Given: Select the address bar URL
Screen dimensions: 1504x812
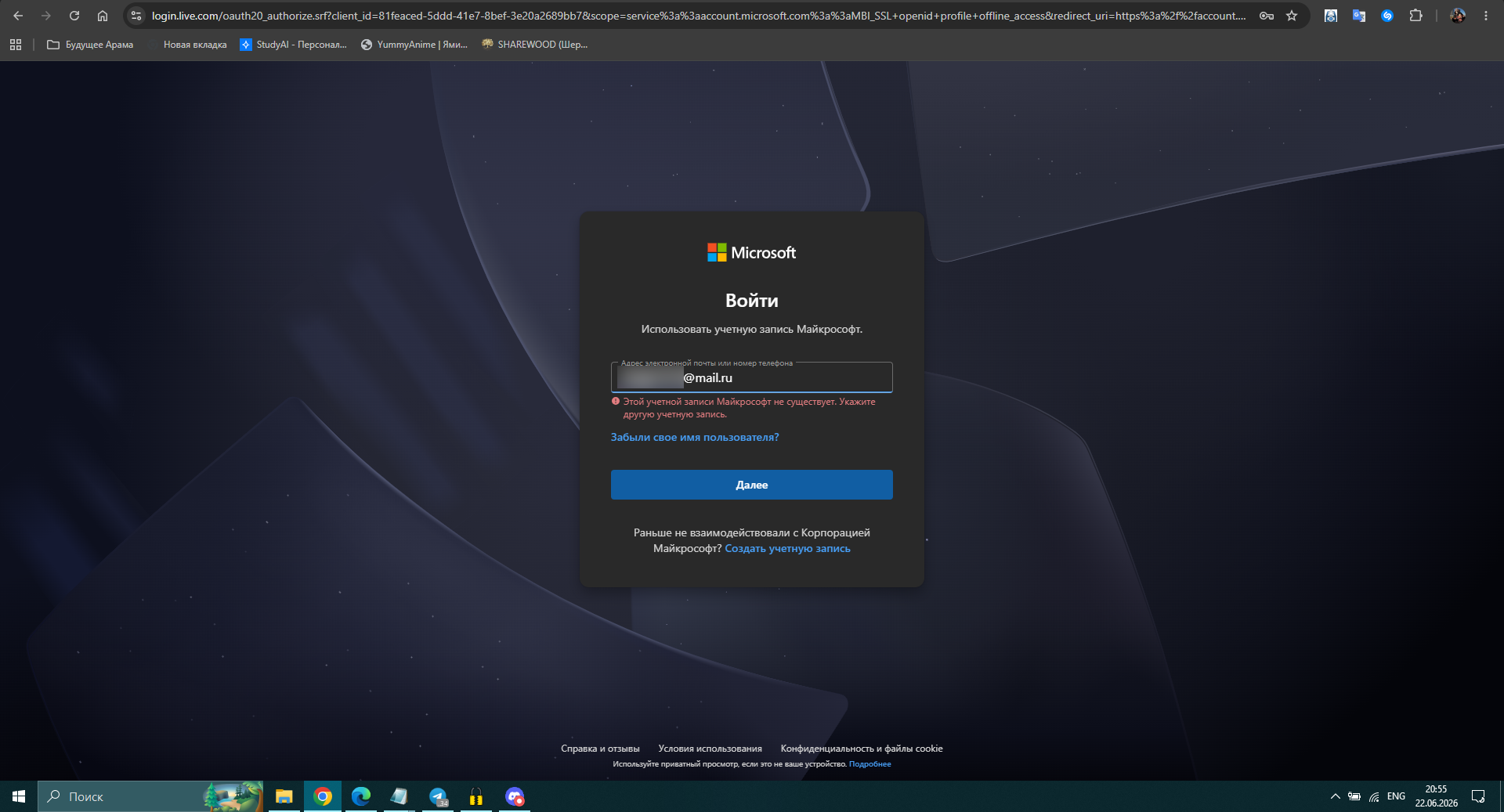Looking at the screenshot, I should coord(698,16).
